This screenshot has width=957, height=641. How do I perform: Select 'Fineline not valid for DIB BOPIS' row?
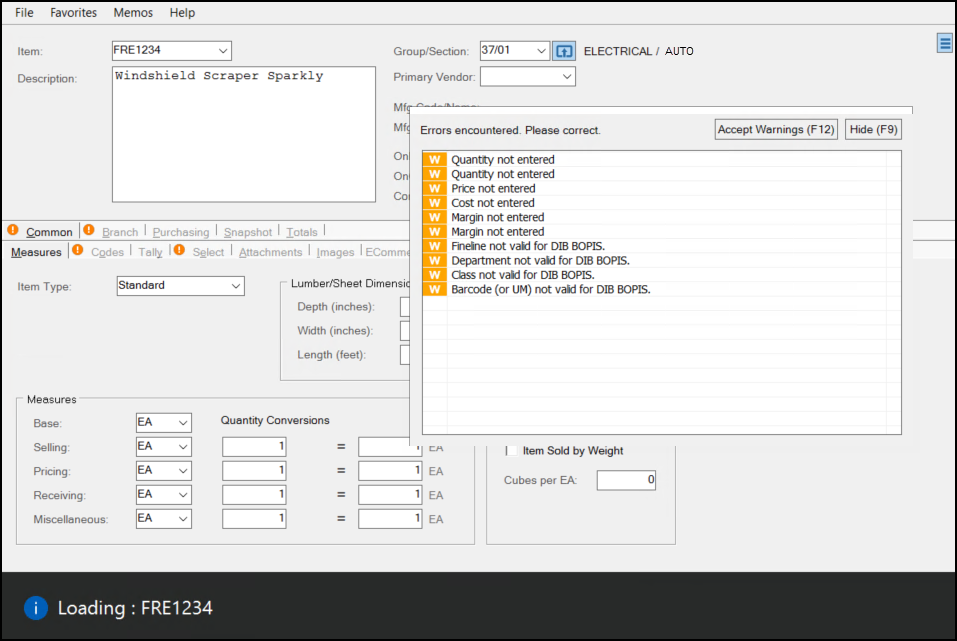[662, 246]
